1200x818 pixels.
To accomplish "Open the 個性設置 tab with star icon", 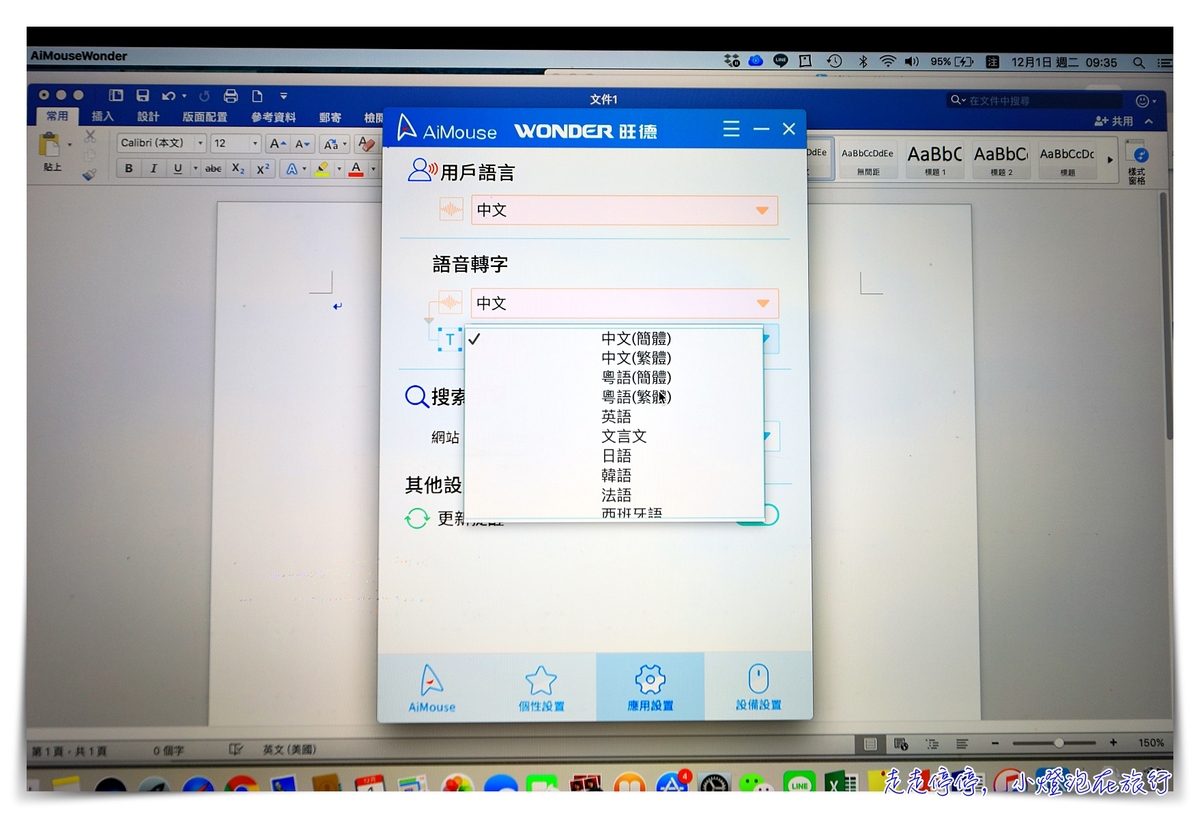I will pyautogui.click(x=541, y=688).
